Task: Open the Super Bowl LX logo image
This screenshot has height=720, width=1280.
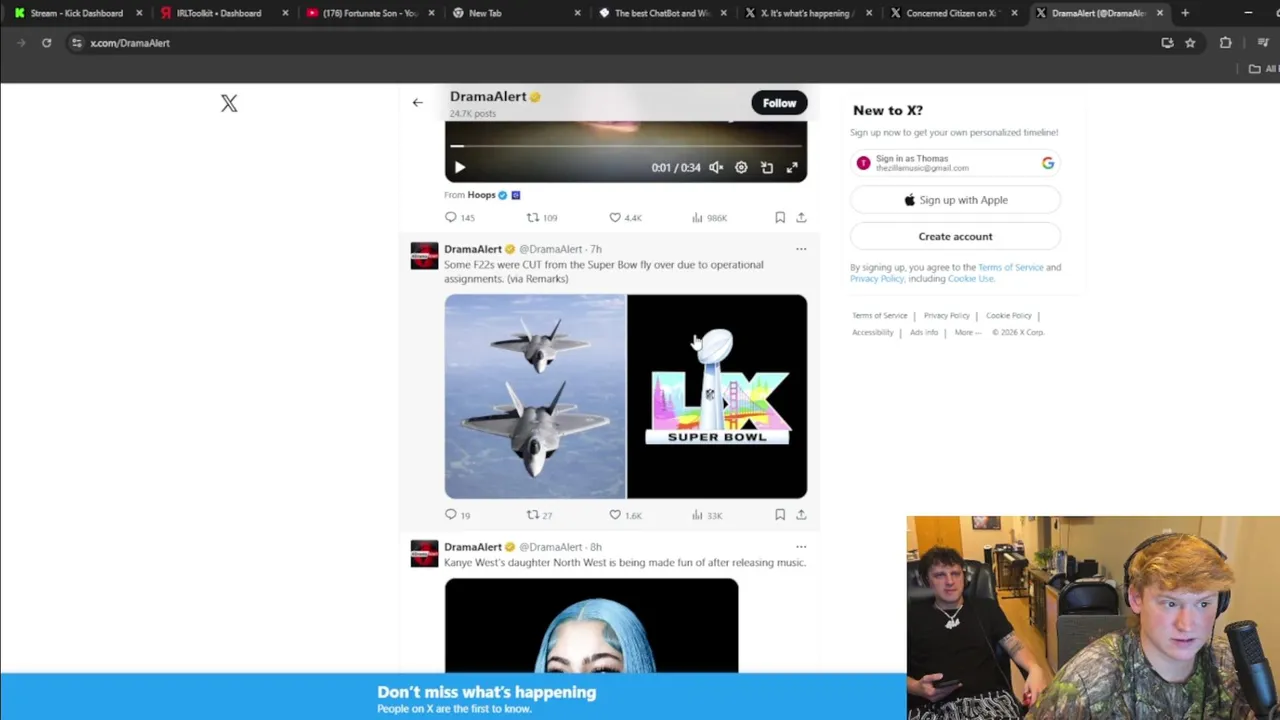Action: [717, 396]
